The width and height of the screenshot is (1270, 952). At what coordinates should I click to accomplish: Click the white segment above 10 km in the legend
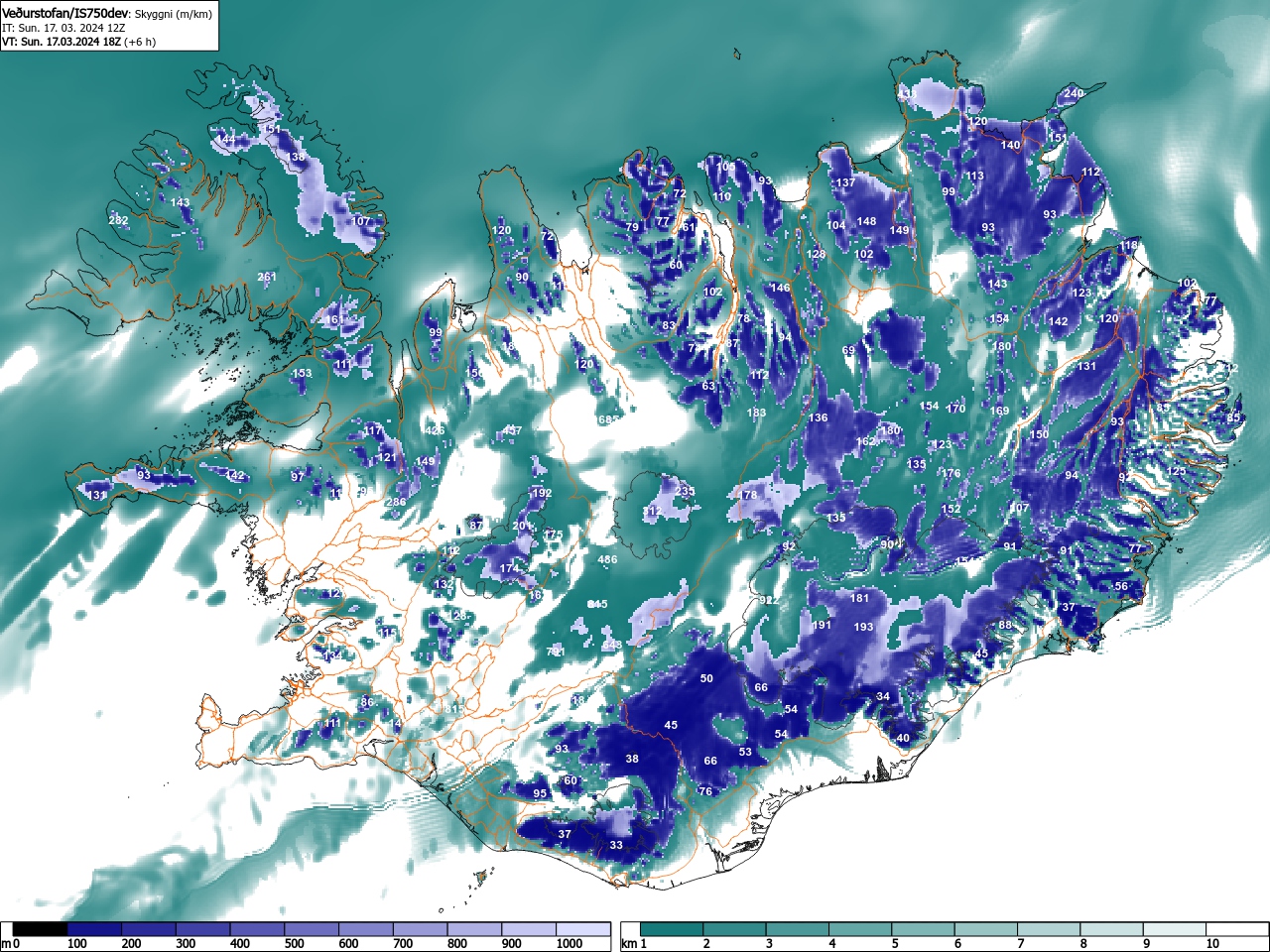click(1239, 929)
